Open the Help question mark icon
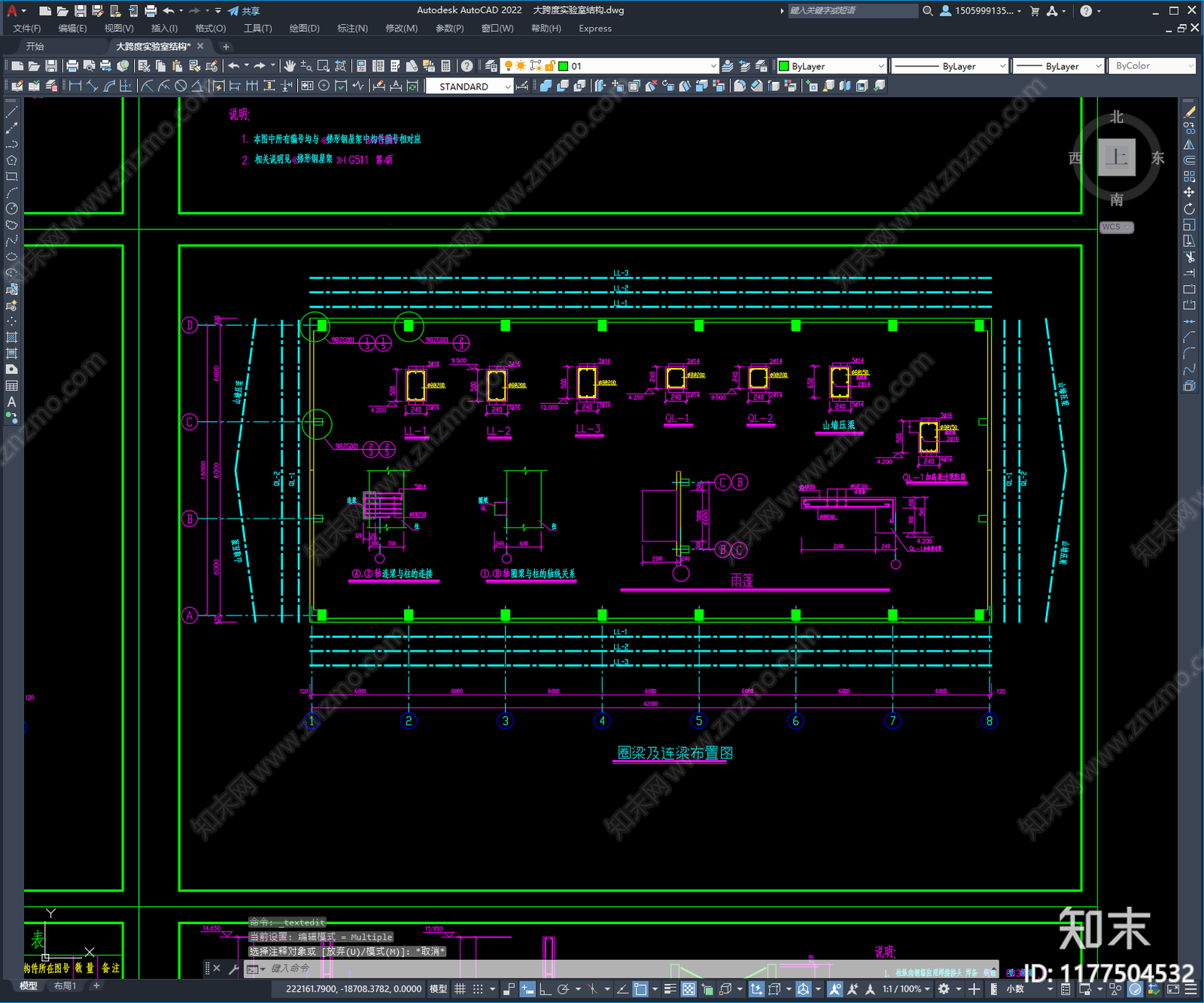Viewport: 1204px width, 1003px height. click(467, 66)
